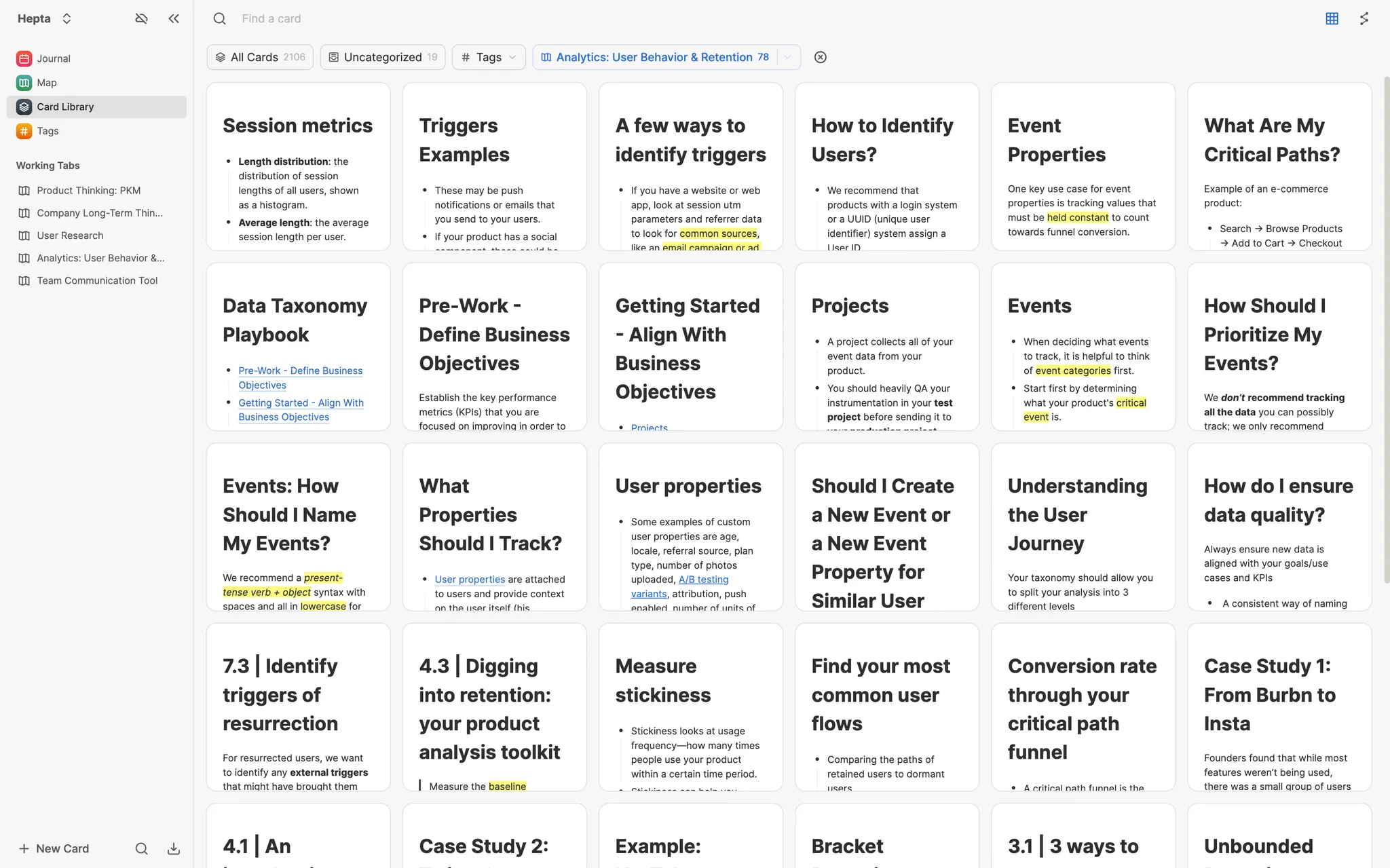Open the User Research working tab
The width and height of the screenshot is (1390, 868).
pos(70,235)
